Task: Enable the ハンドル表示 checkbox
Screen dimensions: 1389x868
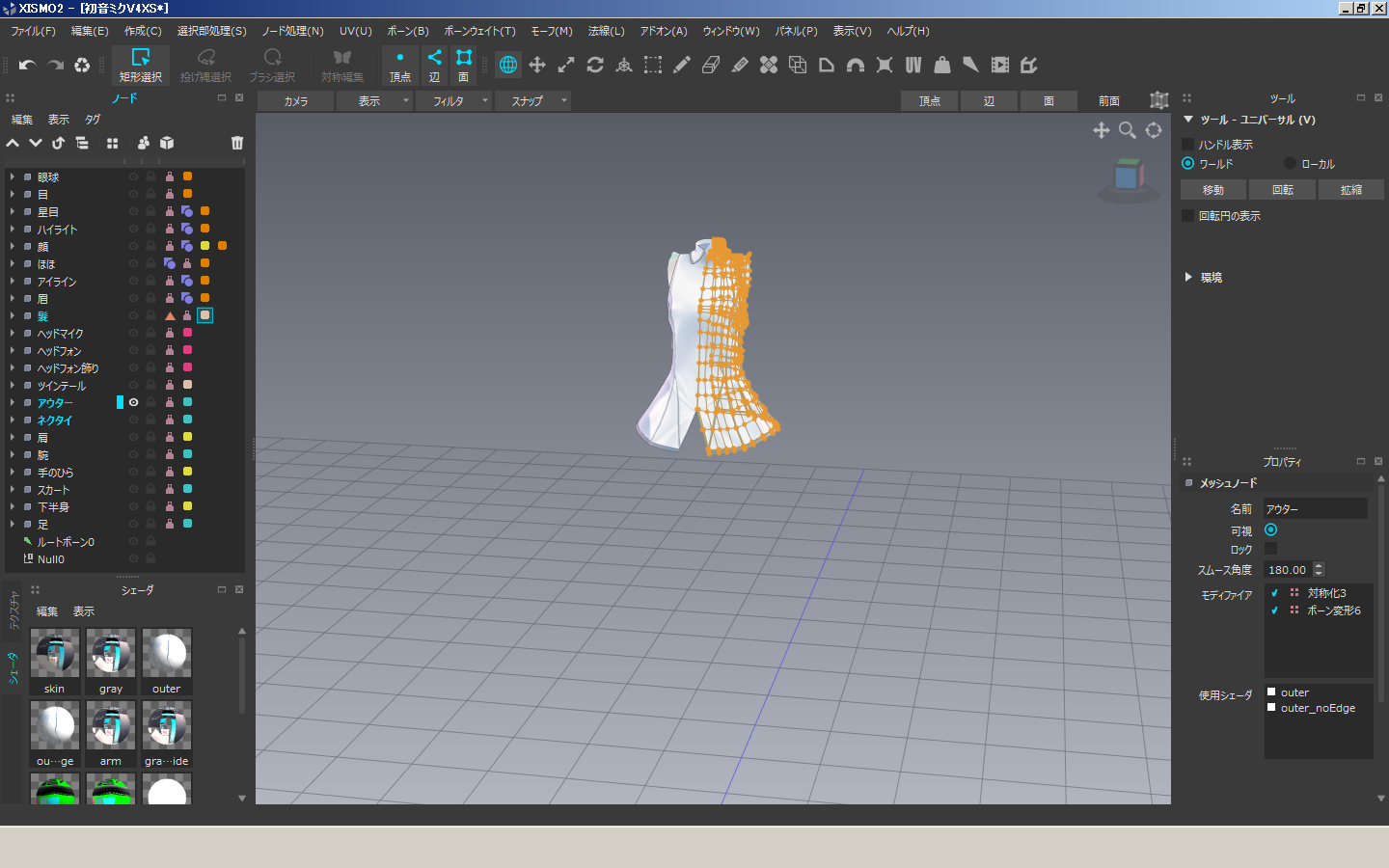Action: [x=1188, y=144]
